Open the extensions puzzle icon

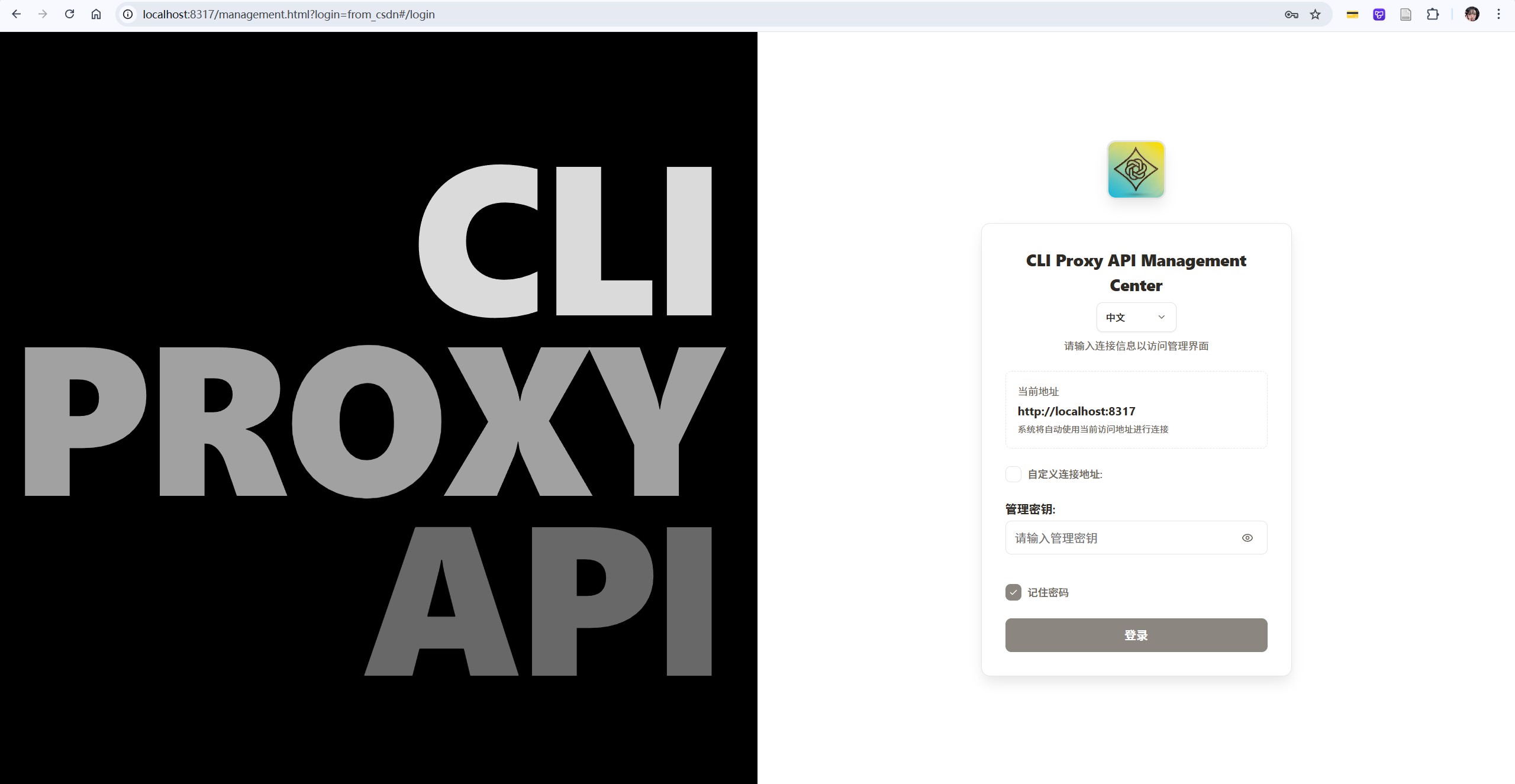(x=1433, y=14)
